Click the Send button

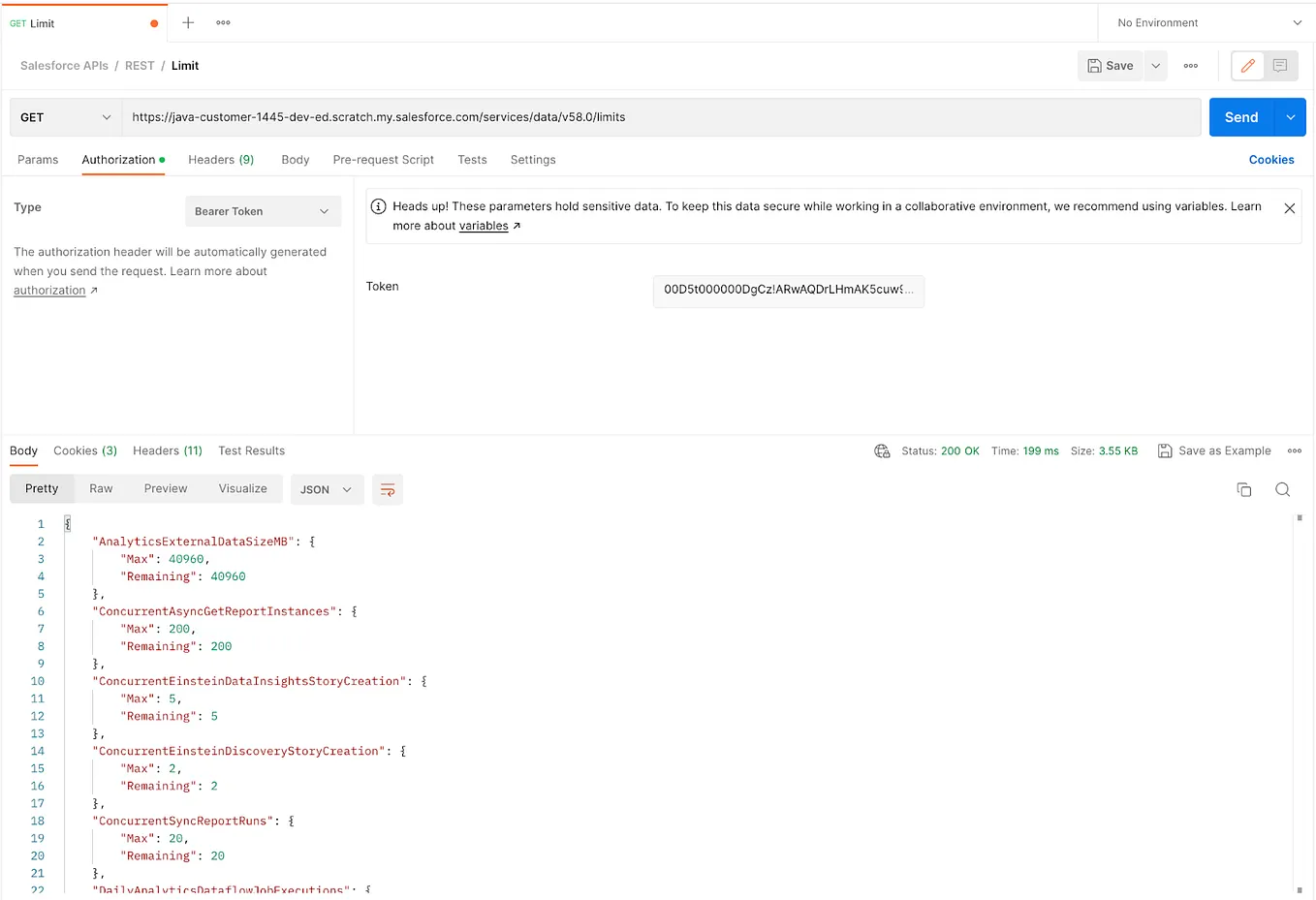click(x=1241, y=116)
